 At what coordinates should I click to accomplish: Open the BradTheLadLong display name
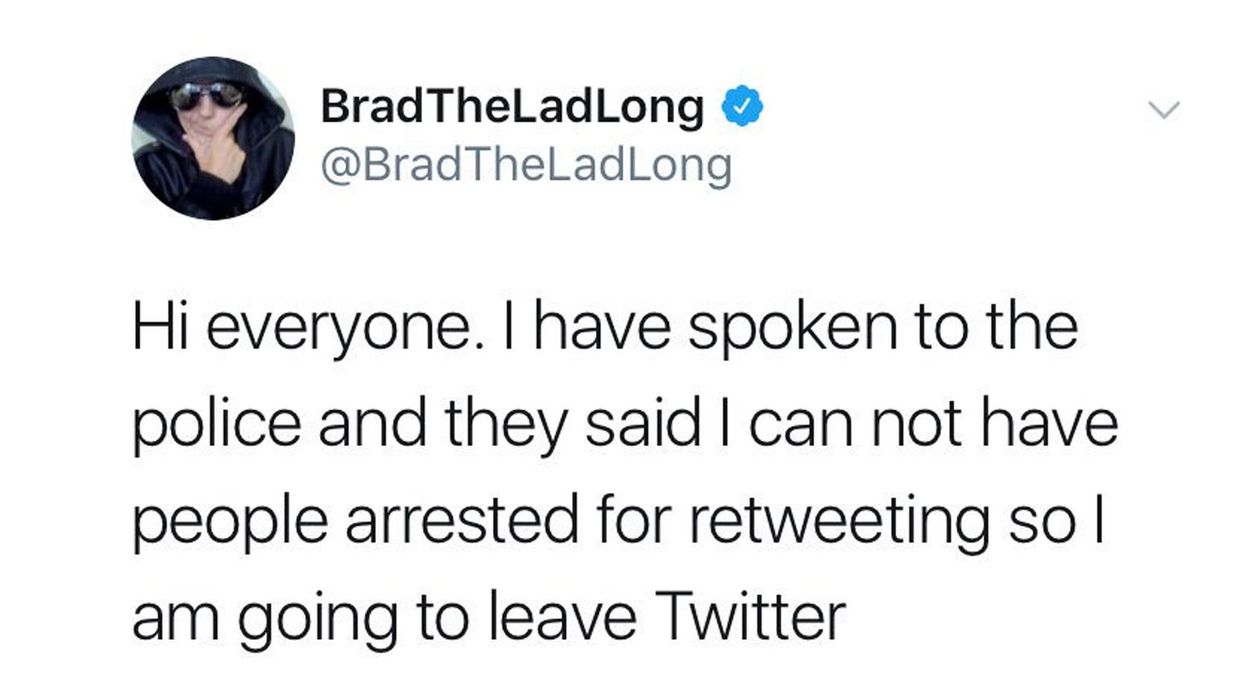click(510, 104)
